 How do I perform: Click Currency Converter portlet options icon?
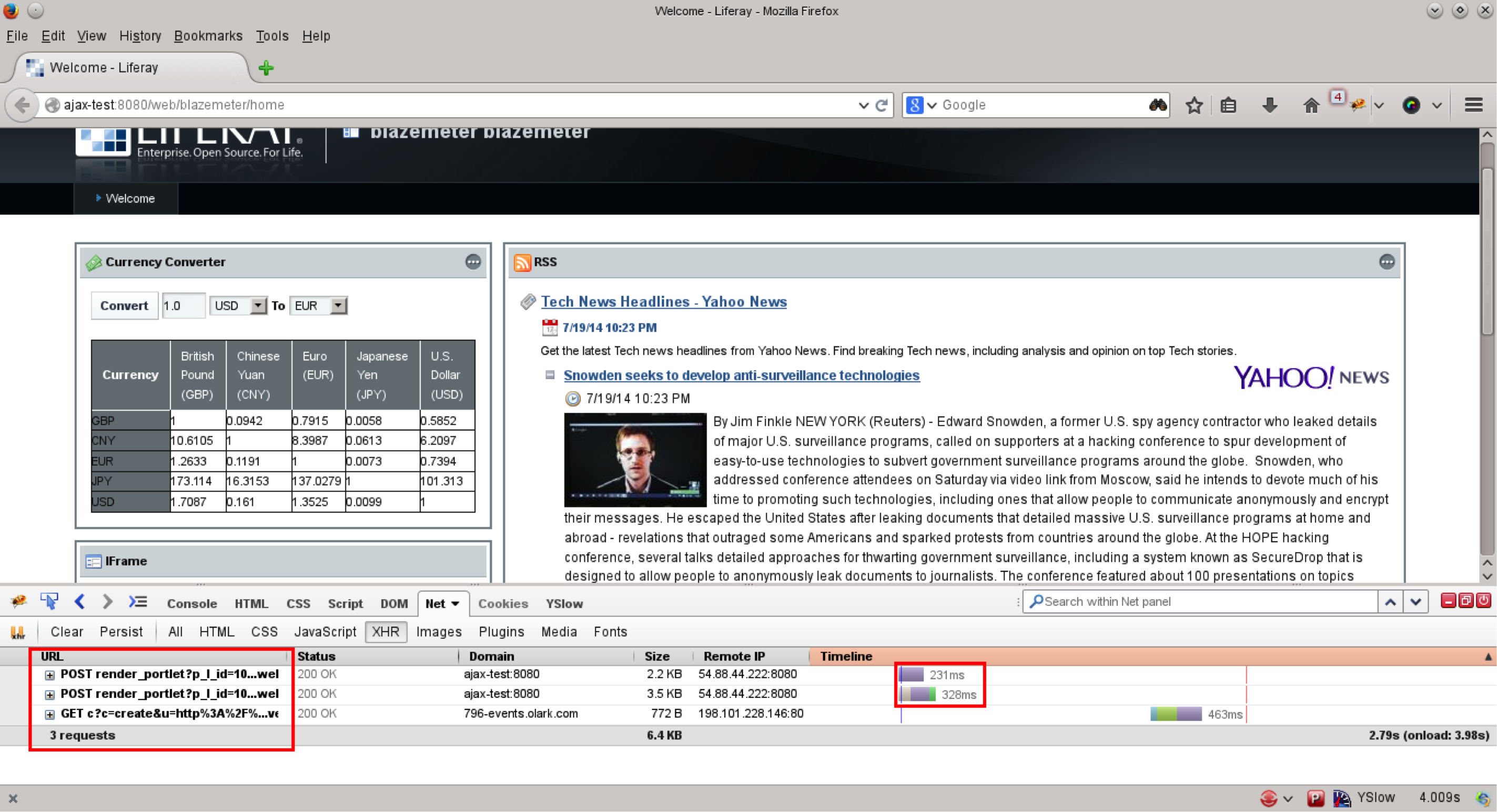473,262
